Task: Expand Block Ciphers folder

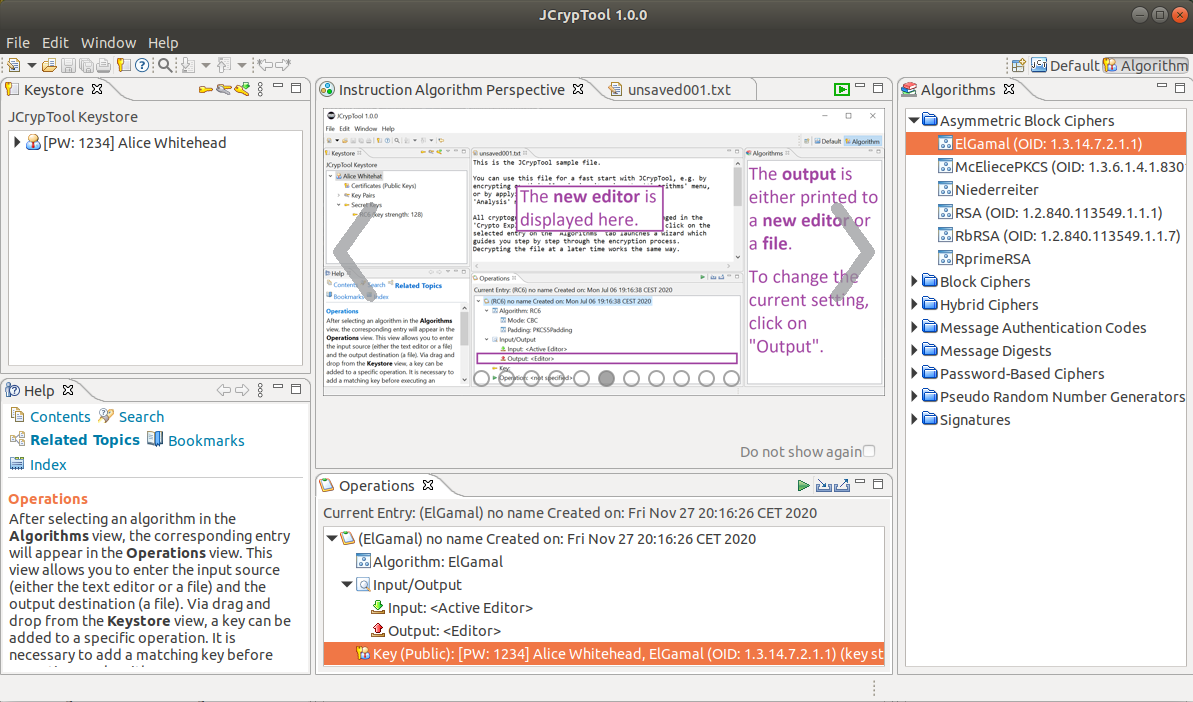Action: tap(914, 281)
